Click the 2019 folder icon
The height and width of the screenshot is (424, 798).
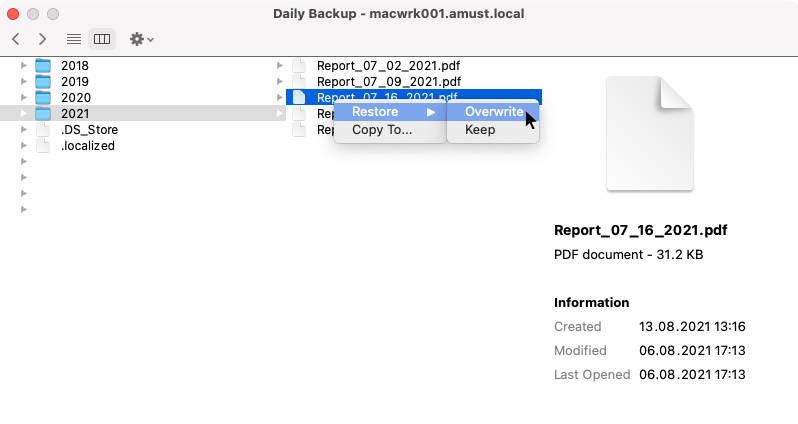click(43, 82)
